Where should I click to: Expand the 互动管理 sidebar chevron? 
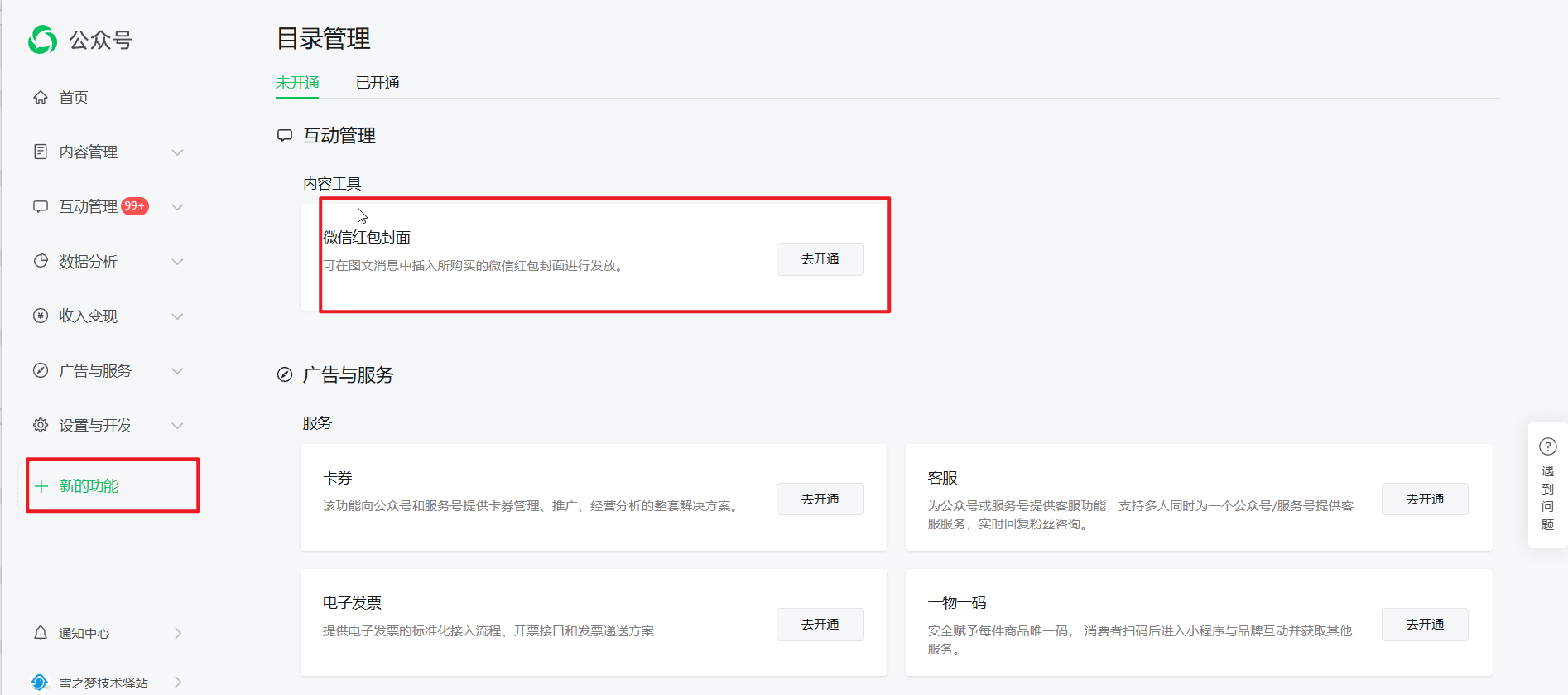pos(177,207)
